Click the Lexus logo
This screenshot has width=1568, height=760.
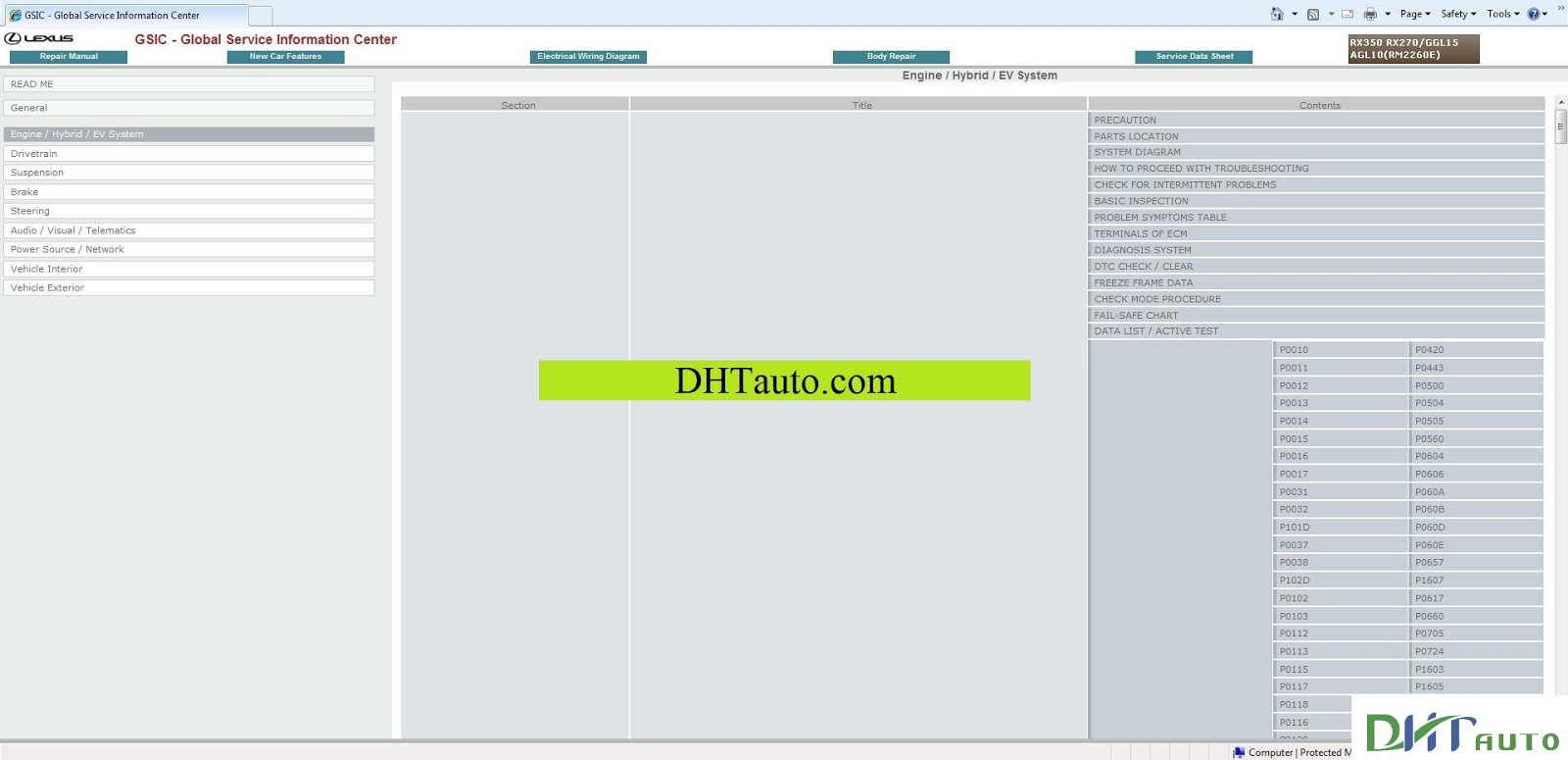pyautogui.click(x=39, y=38)
